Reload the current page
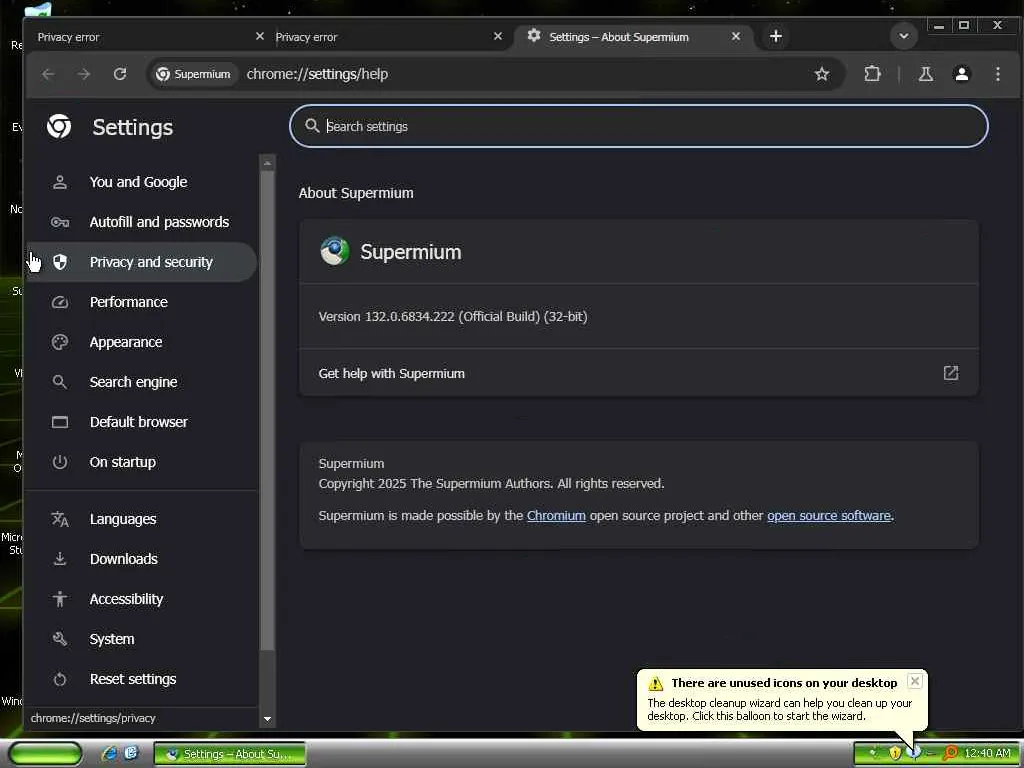The width and height of the screenshot is (1024, 768). pyautogui.click(x=120, y=74)
